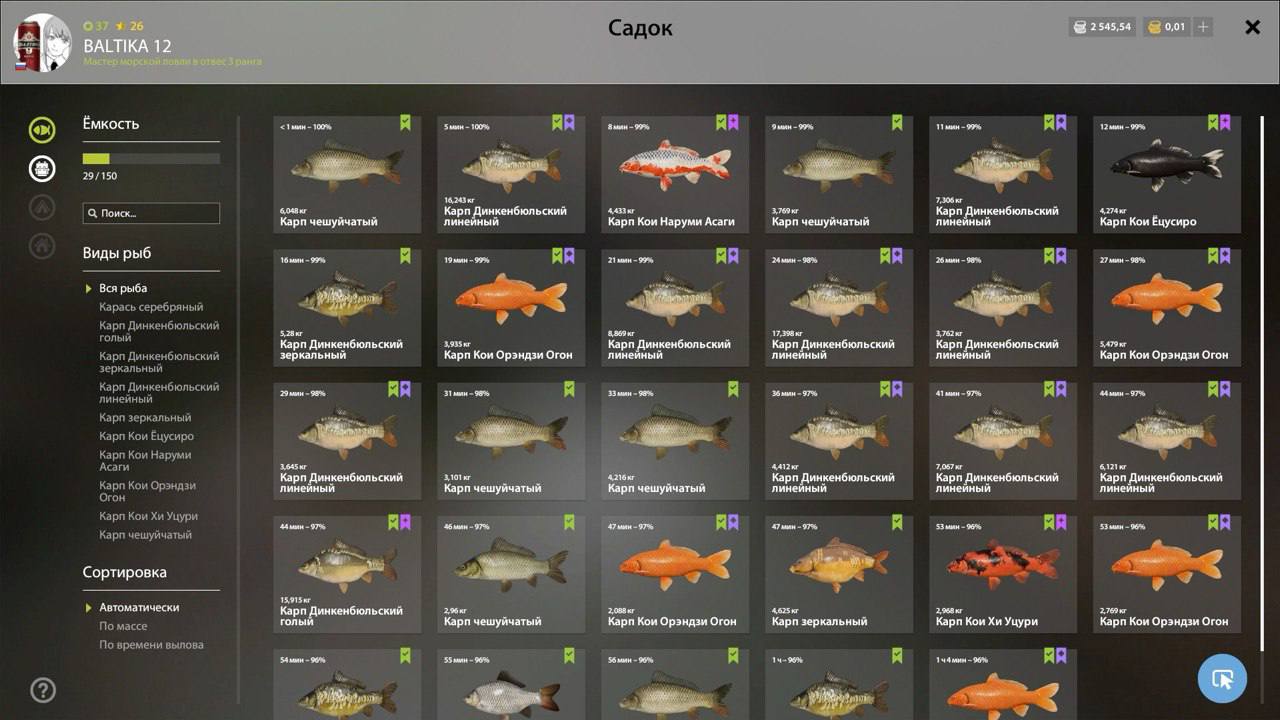Screen dimensions: 1280x720
Task: Toggle purple bookmark on Карп Кои Ёцусиро card
Action: tap(1225, 122)
